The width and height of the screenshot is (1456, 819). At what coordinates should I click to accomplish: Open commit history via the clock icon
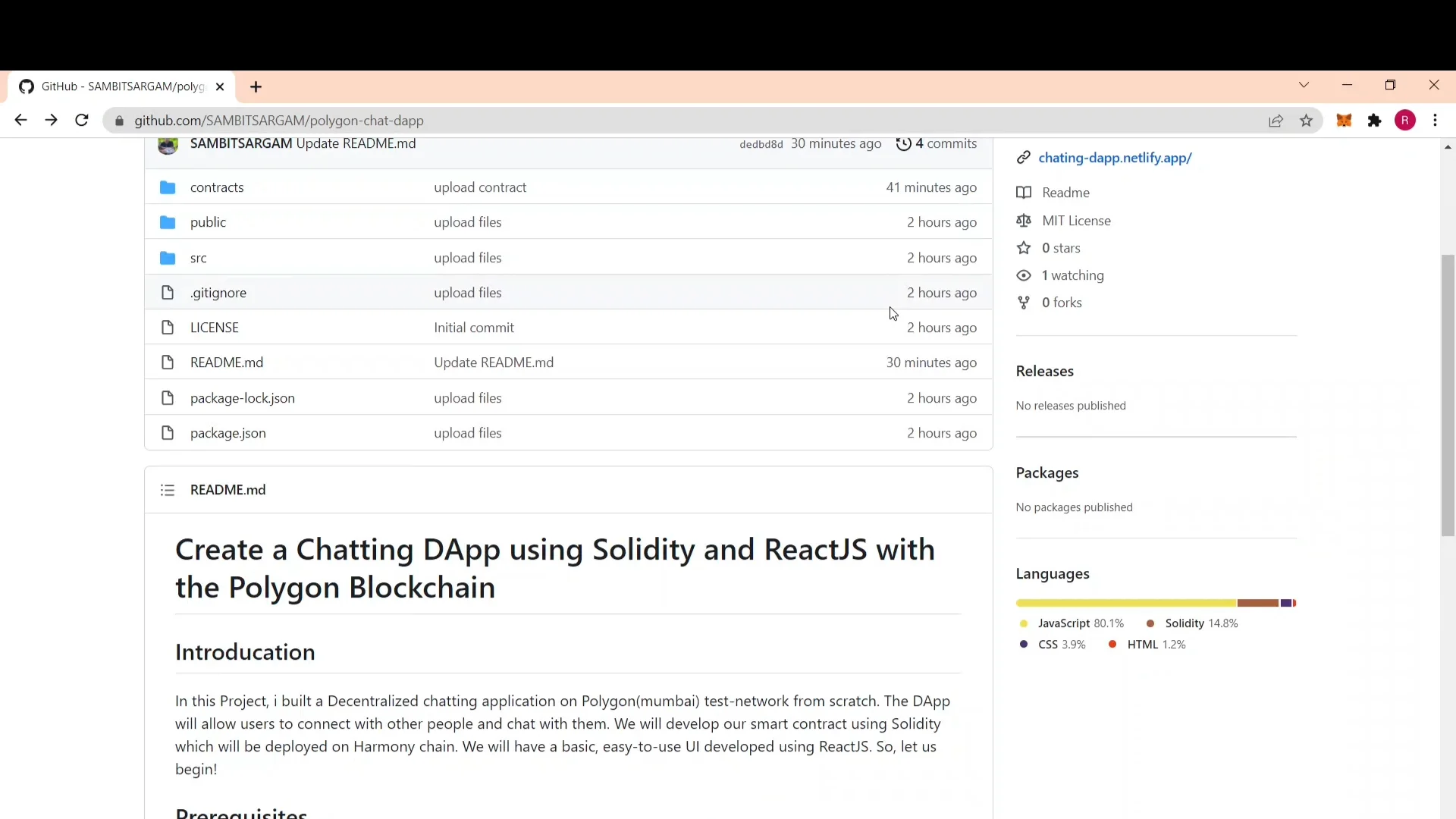(905, 144)
